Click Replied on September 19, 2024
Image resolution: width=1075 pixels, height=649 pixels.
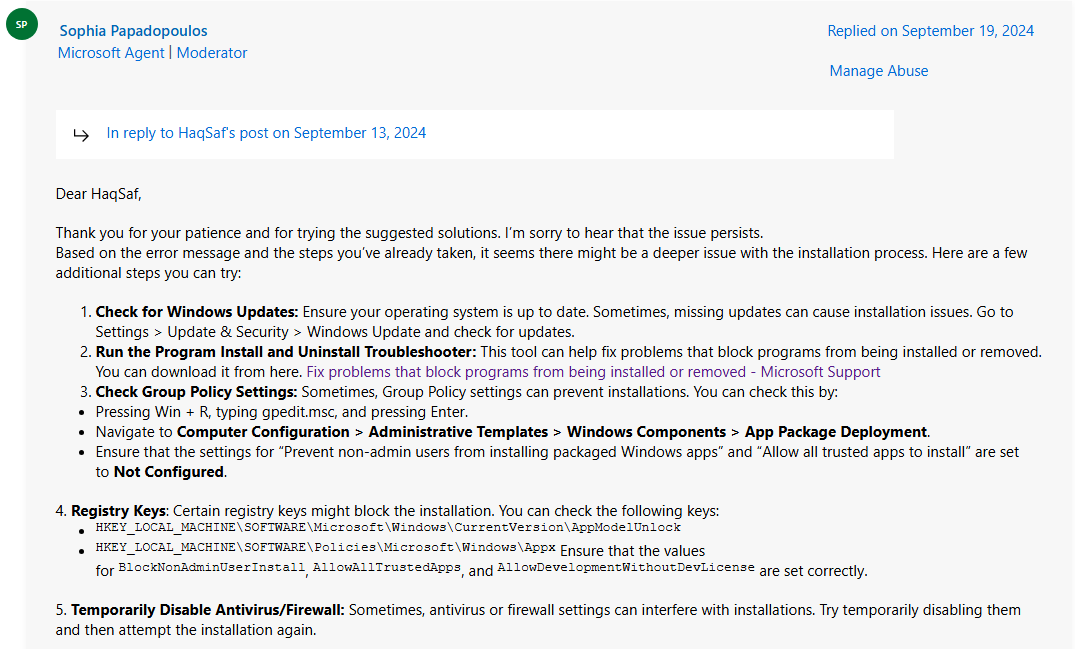point(930,31)
